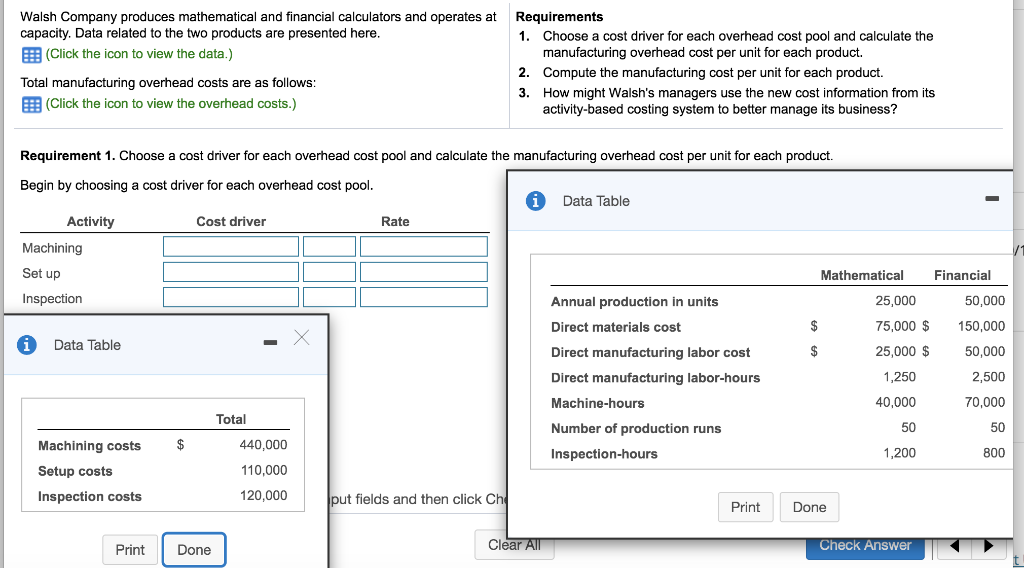Click the Inspection rate input field
The width and height of the screenshot is (1024, 568).
pyautogui.click(x=424, y=297)
